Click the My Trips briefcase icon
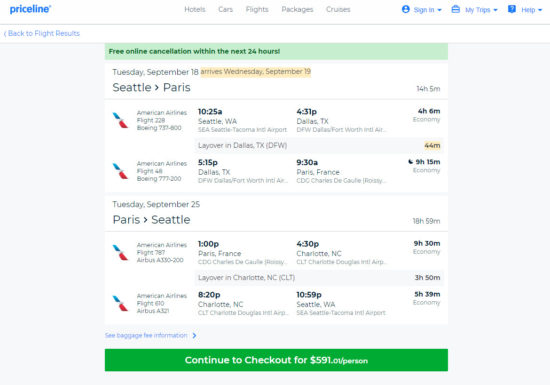This screenshot has height=385, width=550. (455, 9)
